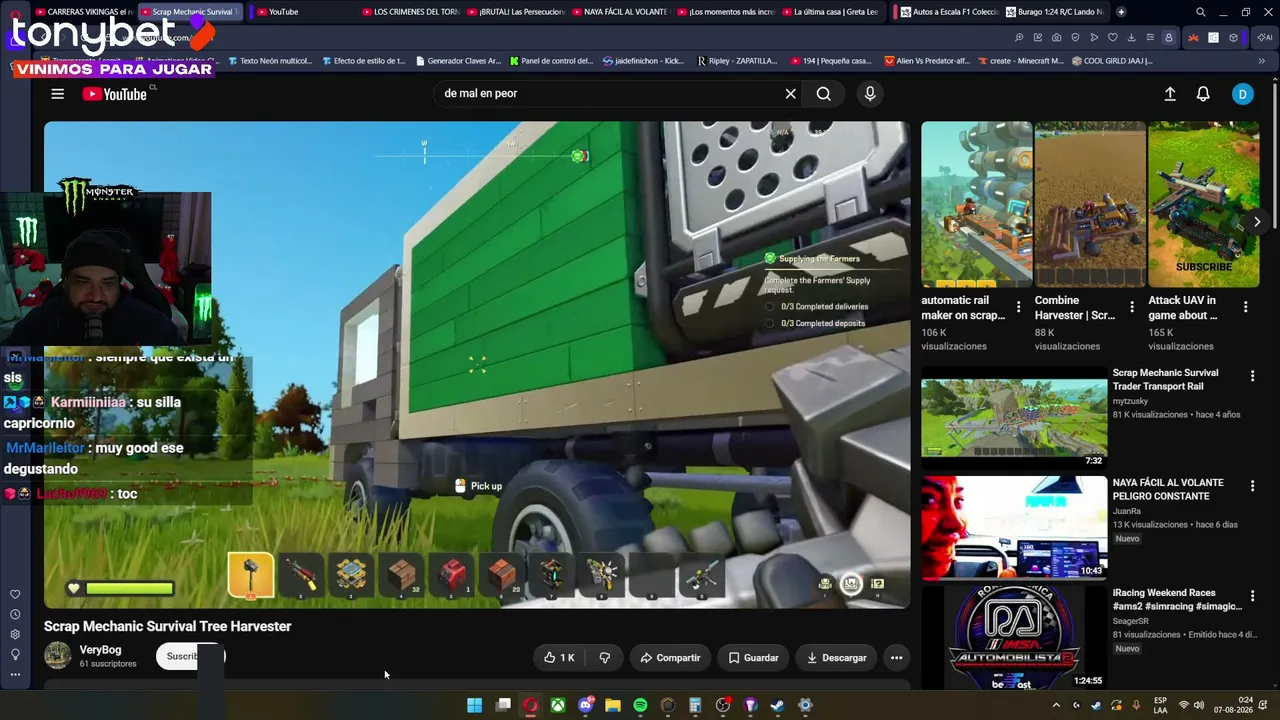The width and height of the screenshot is (1280, 720).
Task: Open the YouTube upload/create button
Action: coord(1170,94)
